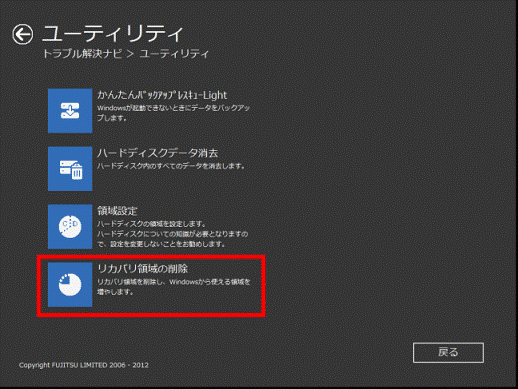Click description 'Windowsが起動できないときにデータをバックアップします'
This screenshot has height=389, width=518.
173,113
